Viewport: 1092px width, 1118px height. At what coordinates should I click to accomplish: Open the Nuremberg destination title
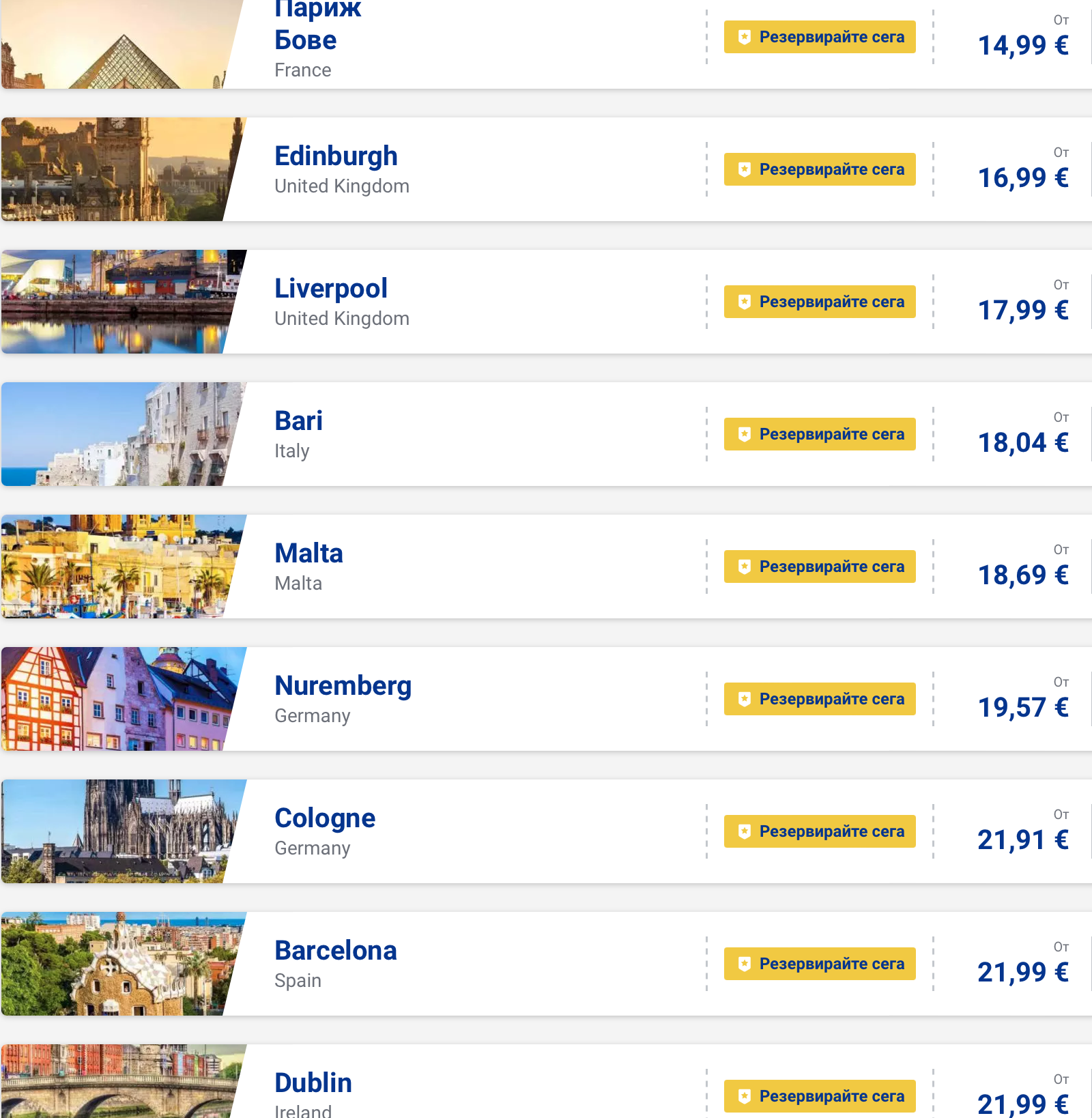coord(343,686)
